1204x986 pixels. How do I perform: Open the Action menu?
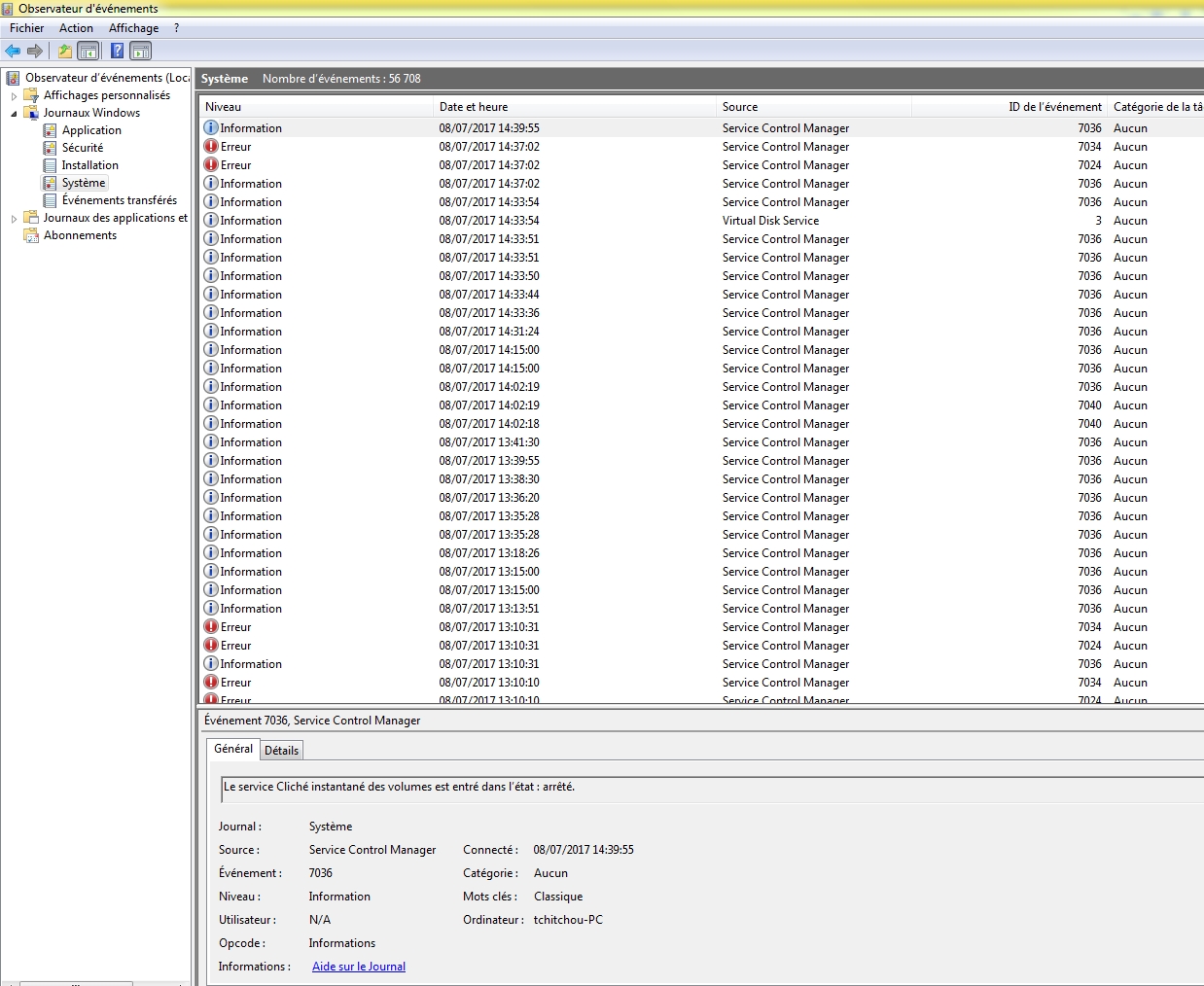(76, 28)
